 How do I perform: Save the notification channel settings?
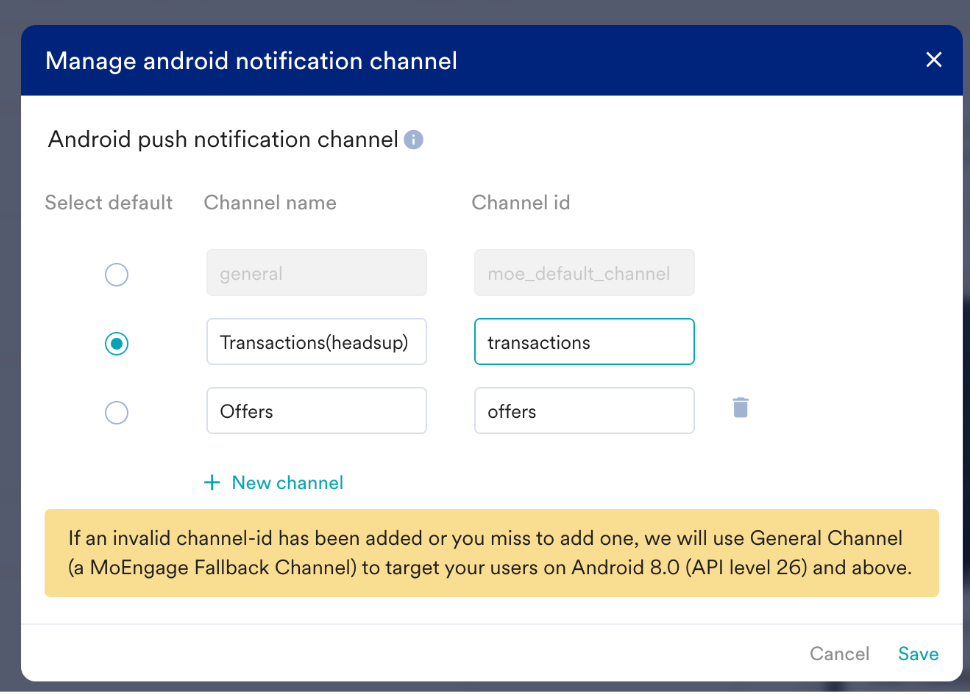coord(918,654)
